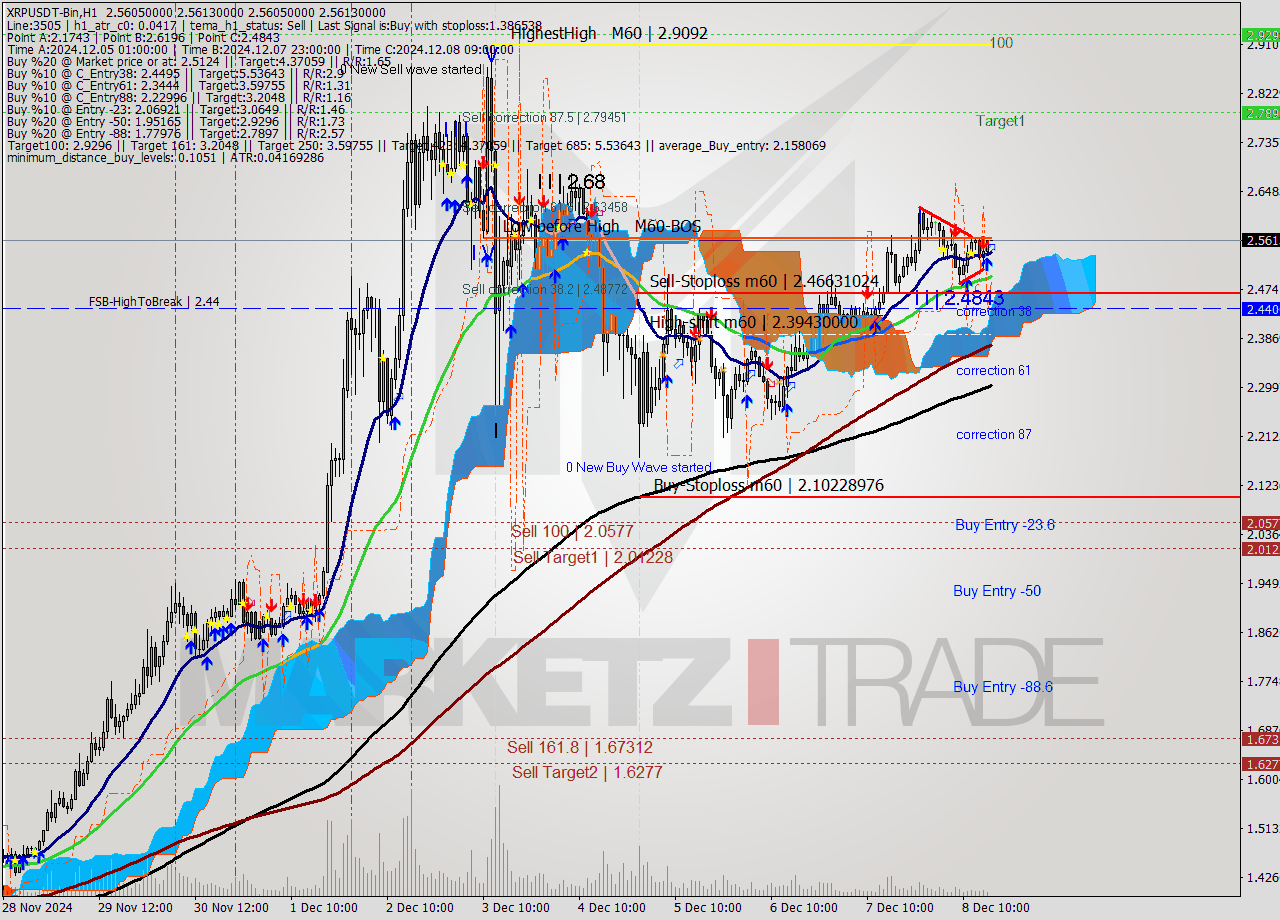
Task: Select the 'Buy-Stoploss m60 | 2.10228976' label
Action: click(768, 485)
